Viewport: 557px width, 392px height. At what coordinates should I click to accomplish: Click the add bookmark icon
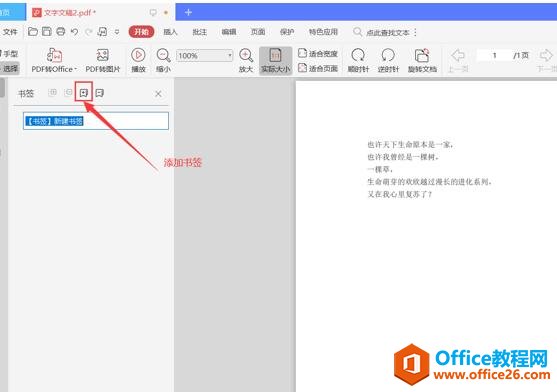coord(84,93)
